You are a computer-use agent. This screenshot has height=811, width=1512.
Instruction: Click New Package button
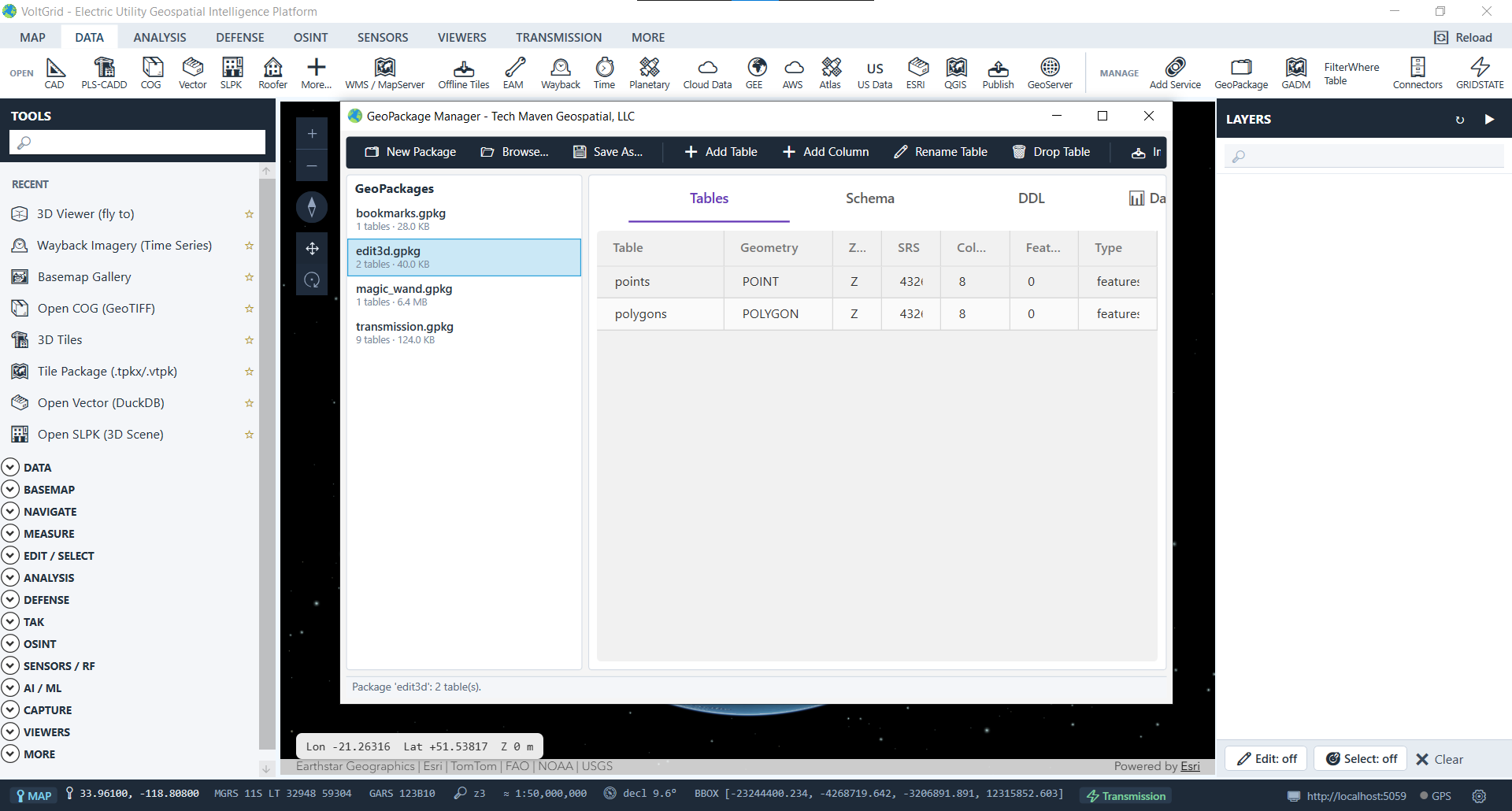pos(410,152)
